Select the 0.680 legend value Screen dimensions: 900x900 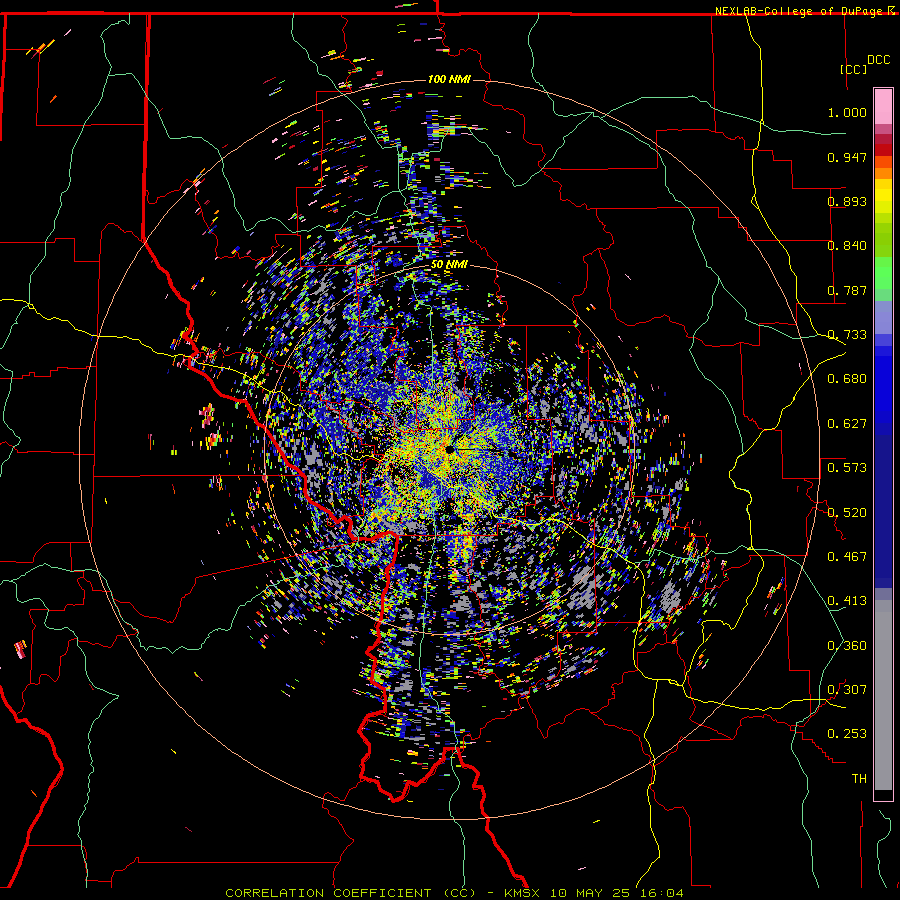tap(847, 379)
